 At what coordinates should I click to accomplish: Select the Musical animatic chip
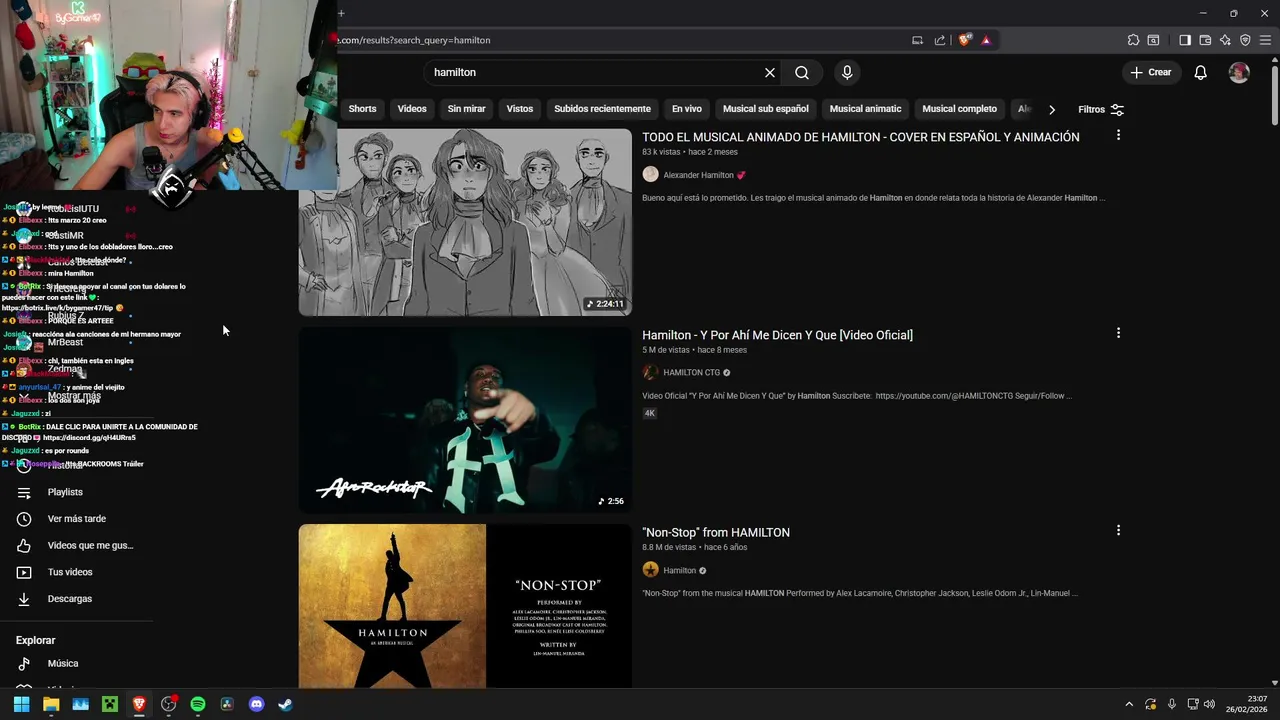[x=865, y=109]
